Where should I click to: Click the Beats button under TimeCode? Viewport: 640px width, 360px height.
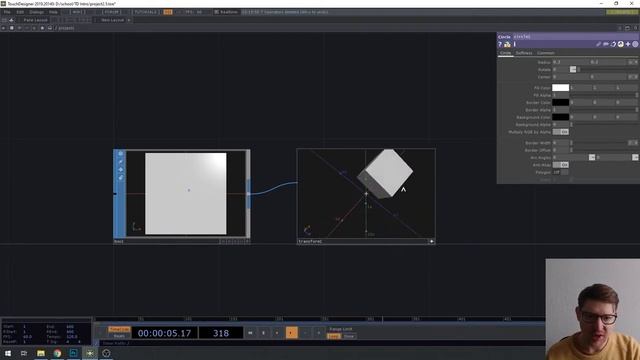click(119, 336)
